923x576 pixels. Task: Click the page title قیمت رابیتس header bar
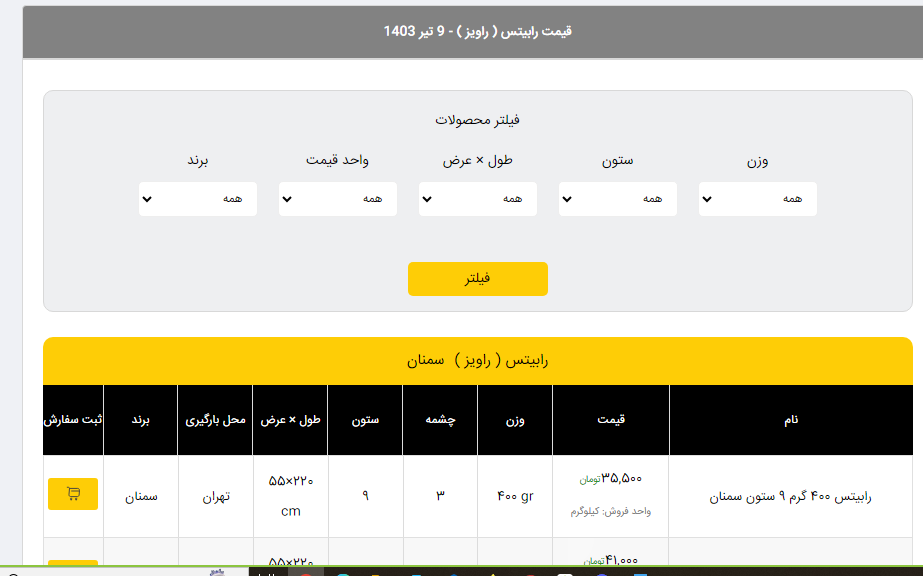[x=477, y=31]
